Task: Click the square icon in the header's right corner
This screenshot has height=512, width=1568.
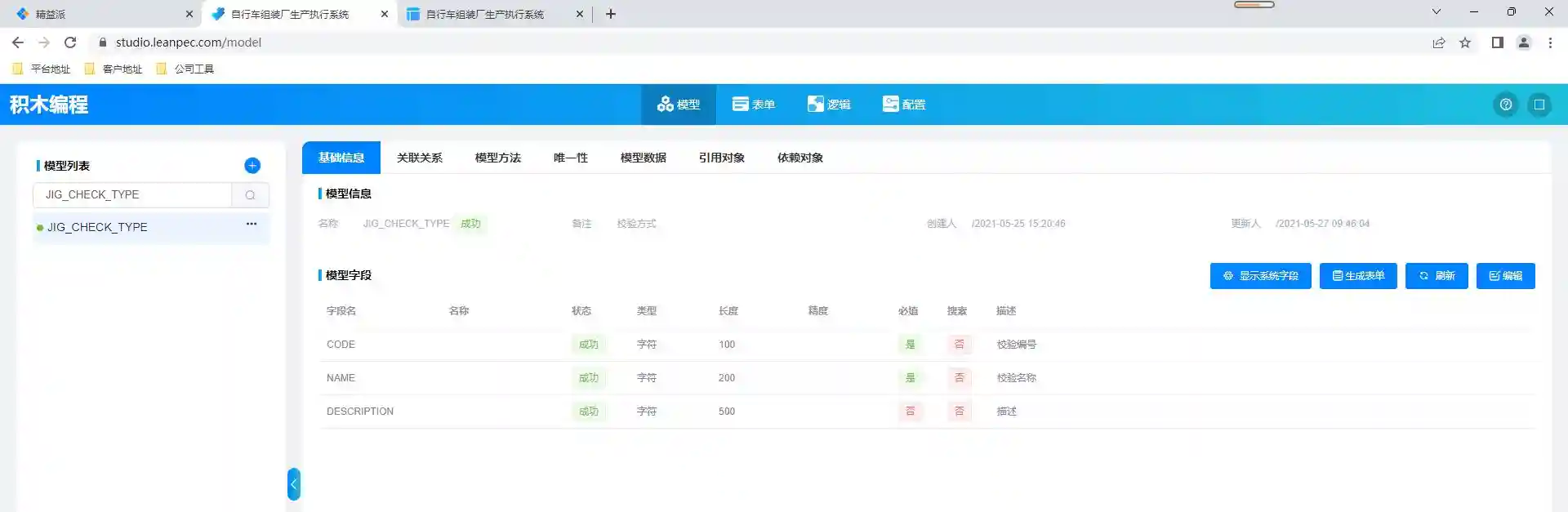Action: (1539, 105)
